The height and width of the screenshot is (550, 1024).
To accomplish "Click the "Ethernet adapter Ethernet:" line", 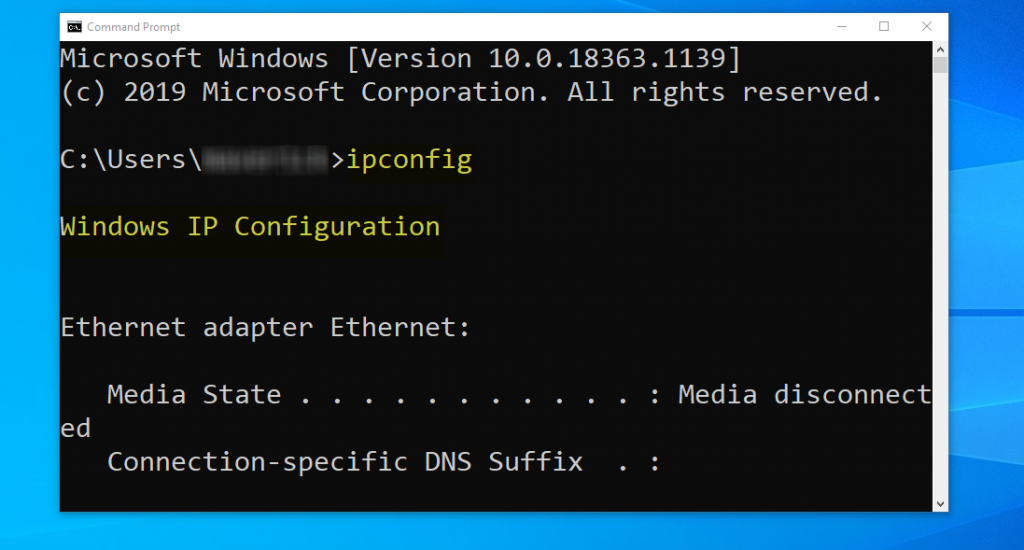I will (265, 327).
